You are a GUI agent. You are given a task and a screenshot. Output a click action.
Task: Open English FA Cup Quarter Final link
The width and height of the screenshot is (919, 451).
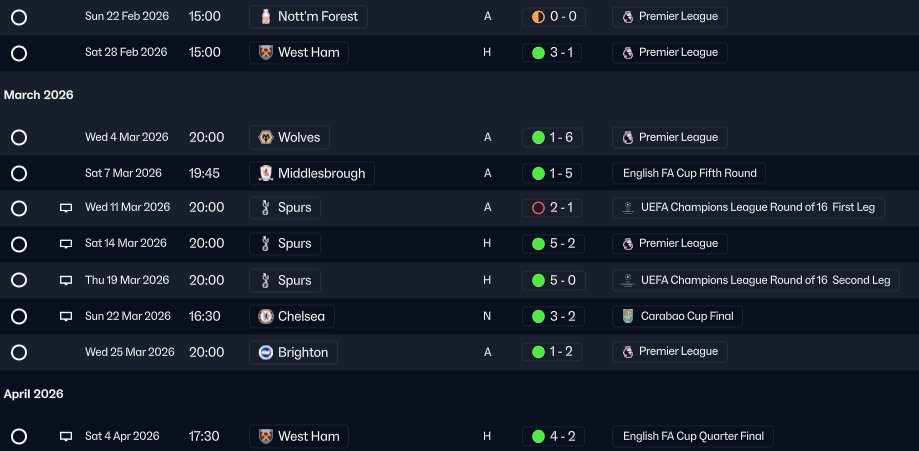click(693, 436)
